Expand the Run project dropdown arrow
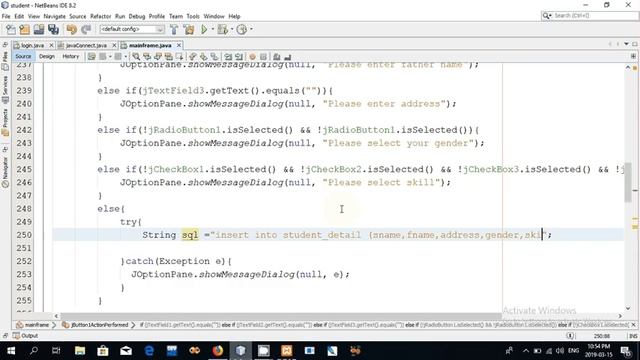 213,29
